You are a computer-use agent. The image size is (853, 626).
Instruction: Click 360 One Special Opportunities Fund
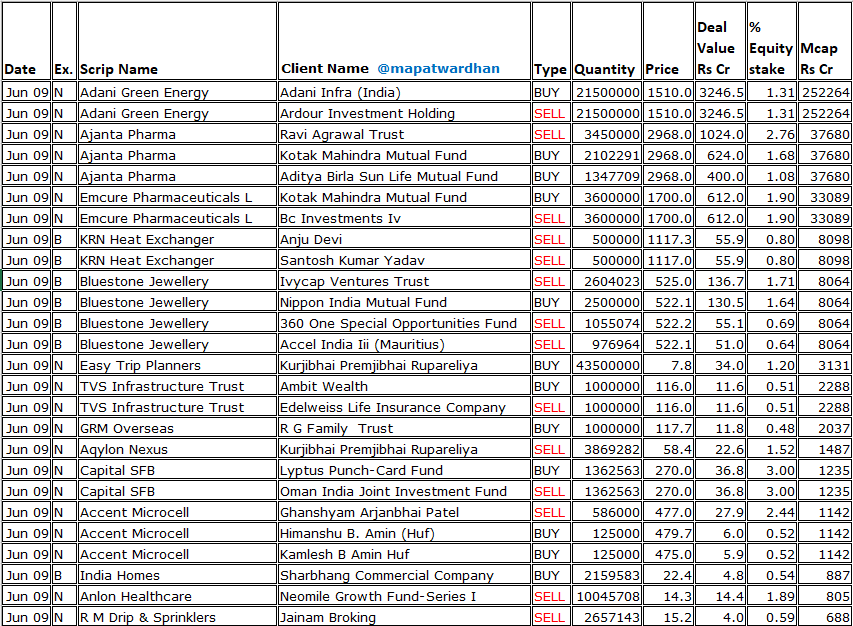(x=404, y=323)
